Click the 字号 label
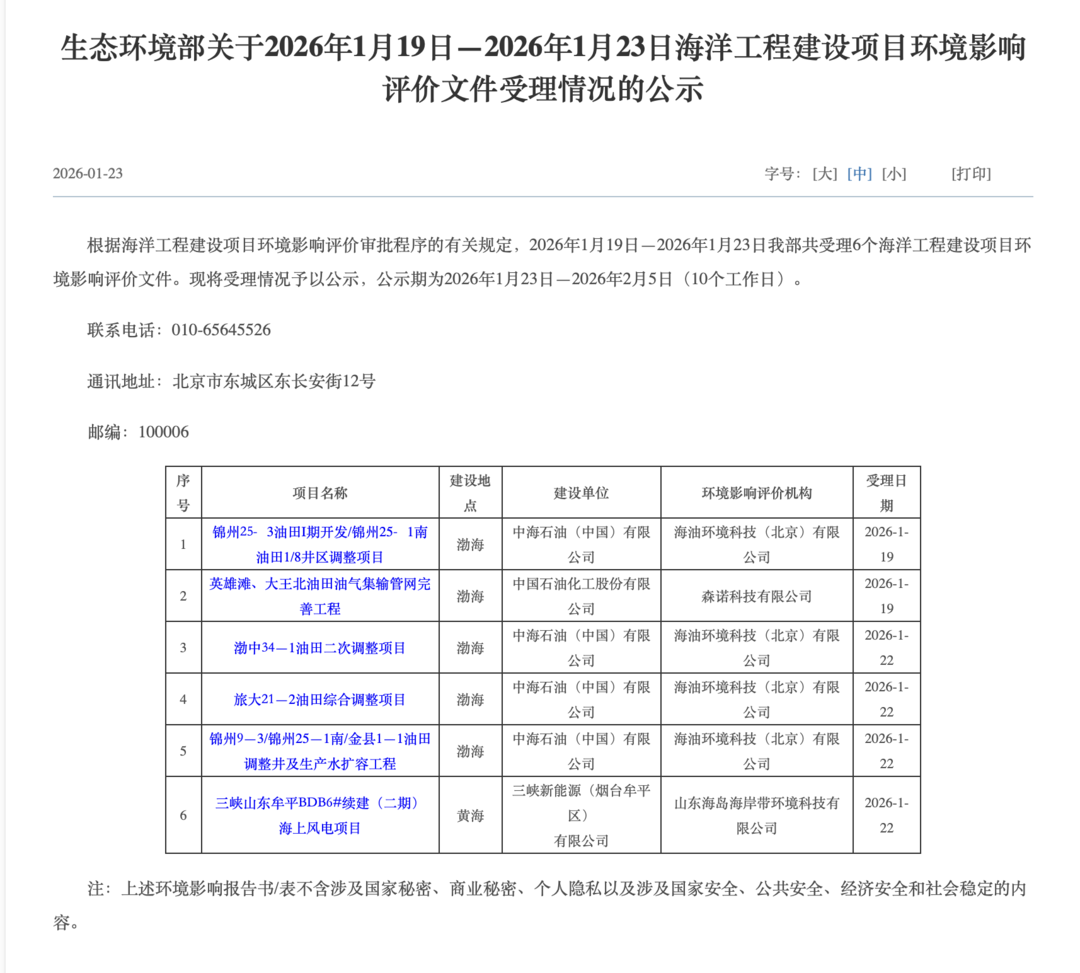This screenshot has height=973, width=1080. 782,174
